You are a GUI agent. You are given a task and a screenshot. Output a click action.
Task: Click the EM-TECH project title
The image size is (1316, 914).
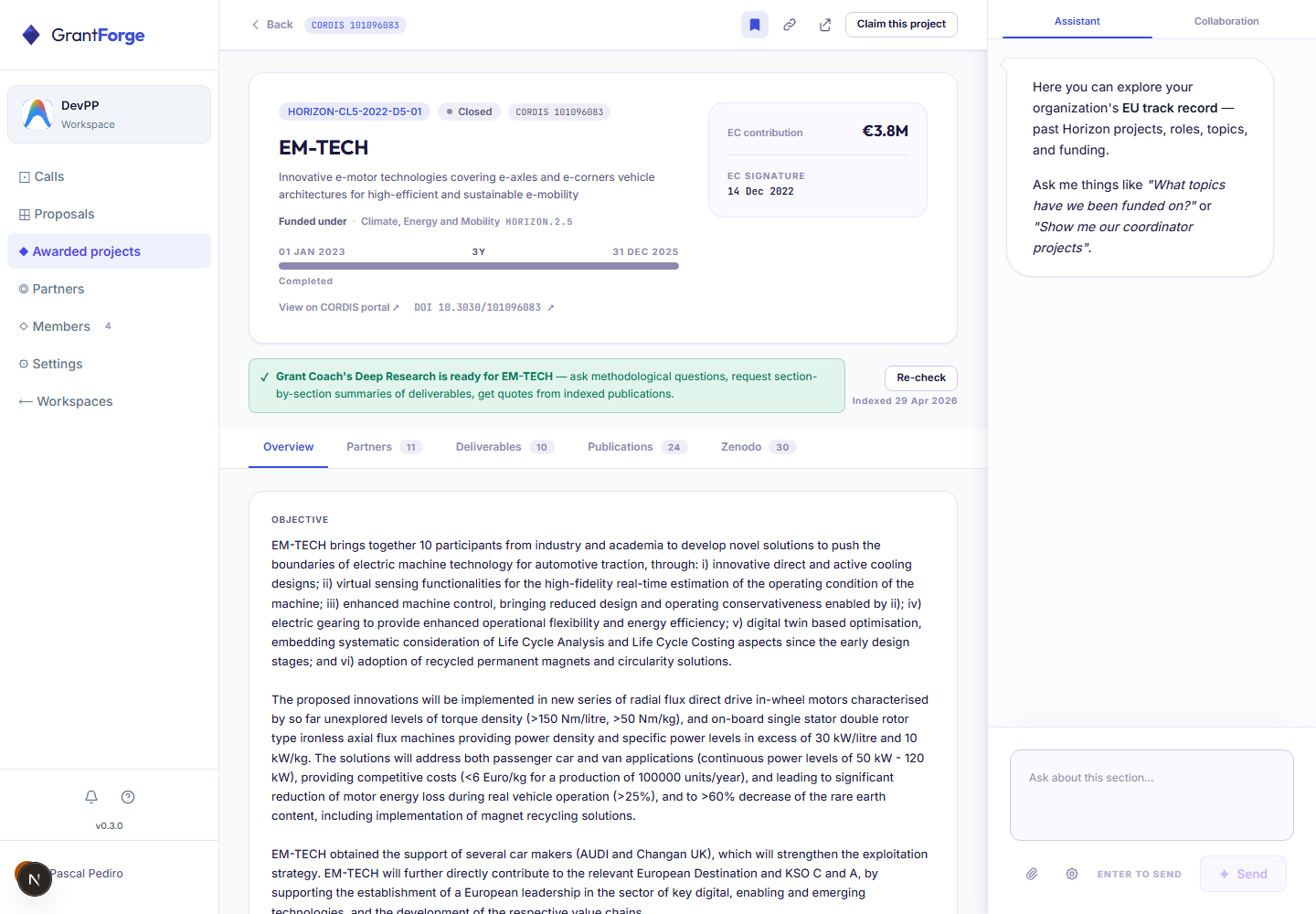[x=324, y=148]
